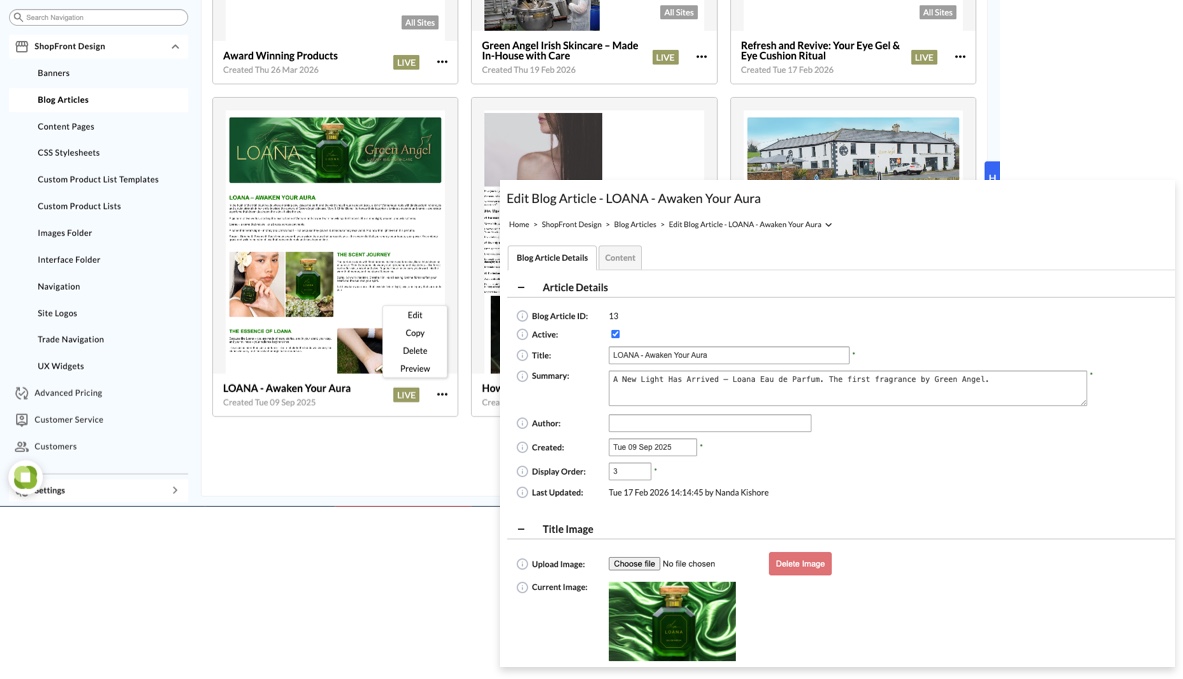Open three-dot menu for Green Angel Irish Skincare
The width and height of the screenshot is (1183, 679).
point(702,57)
